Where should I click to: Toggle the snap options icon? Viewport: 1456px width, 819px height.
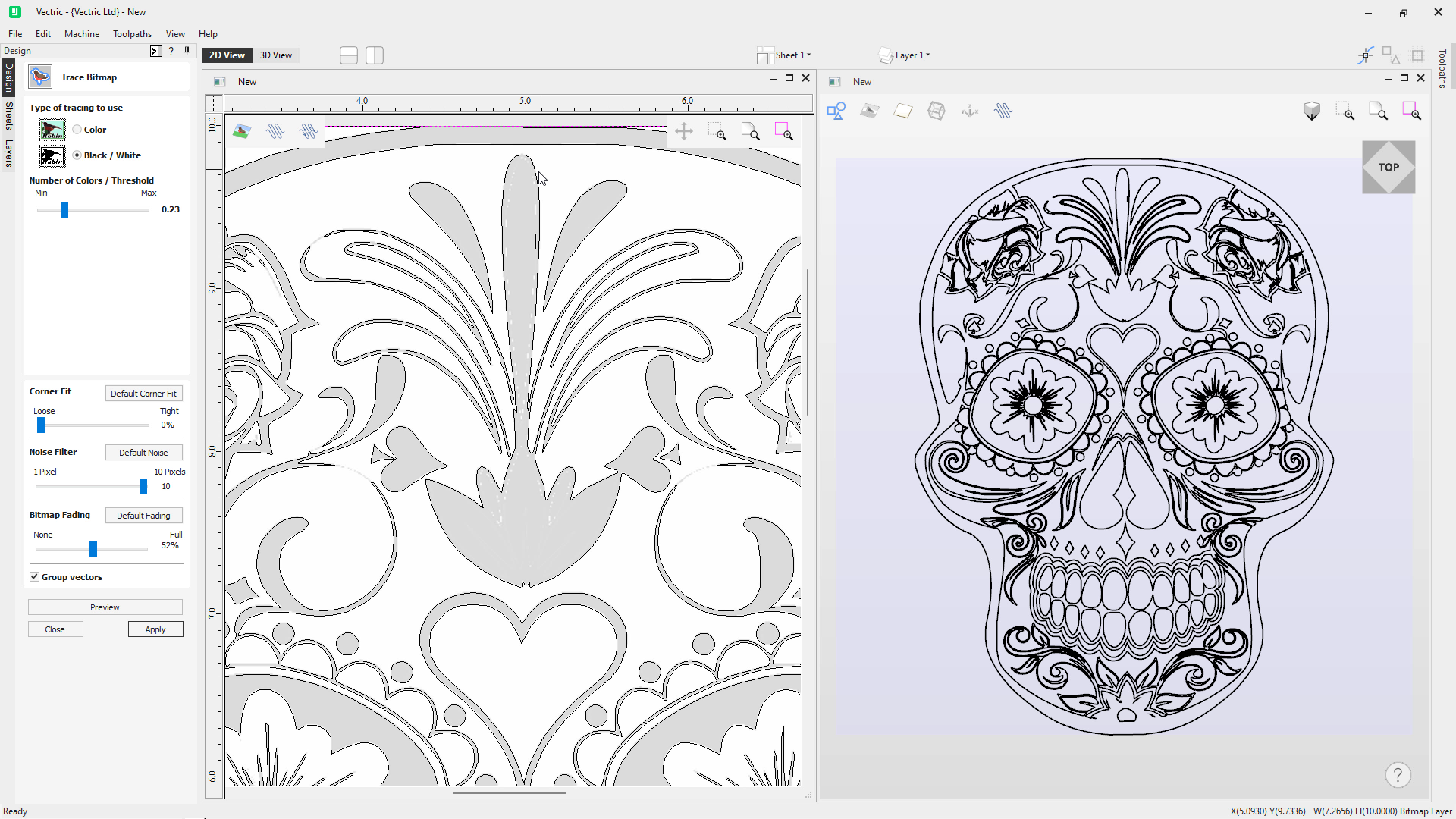[1365, 55]
